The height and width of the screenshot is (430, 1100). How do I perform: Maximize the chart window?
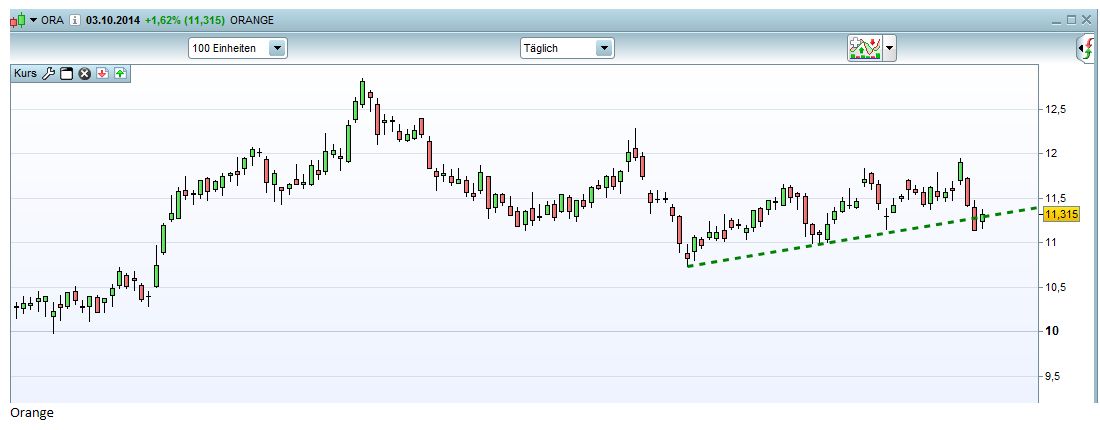(1071, 20)
